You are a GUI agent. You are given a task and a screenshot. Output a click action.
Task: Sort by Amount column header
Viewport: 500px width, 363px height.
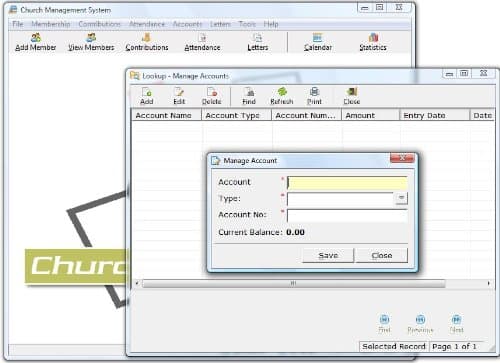pyautogui.click(x=370, y=115)
